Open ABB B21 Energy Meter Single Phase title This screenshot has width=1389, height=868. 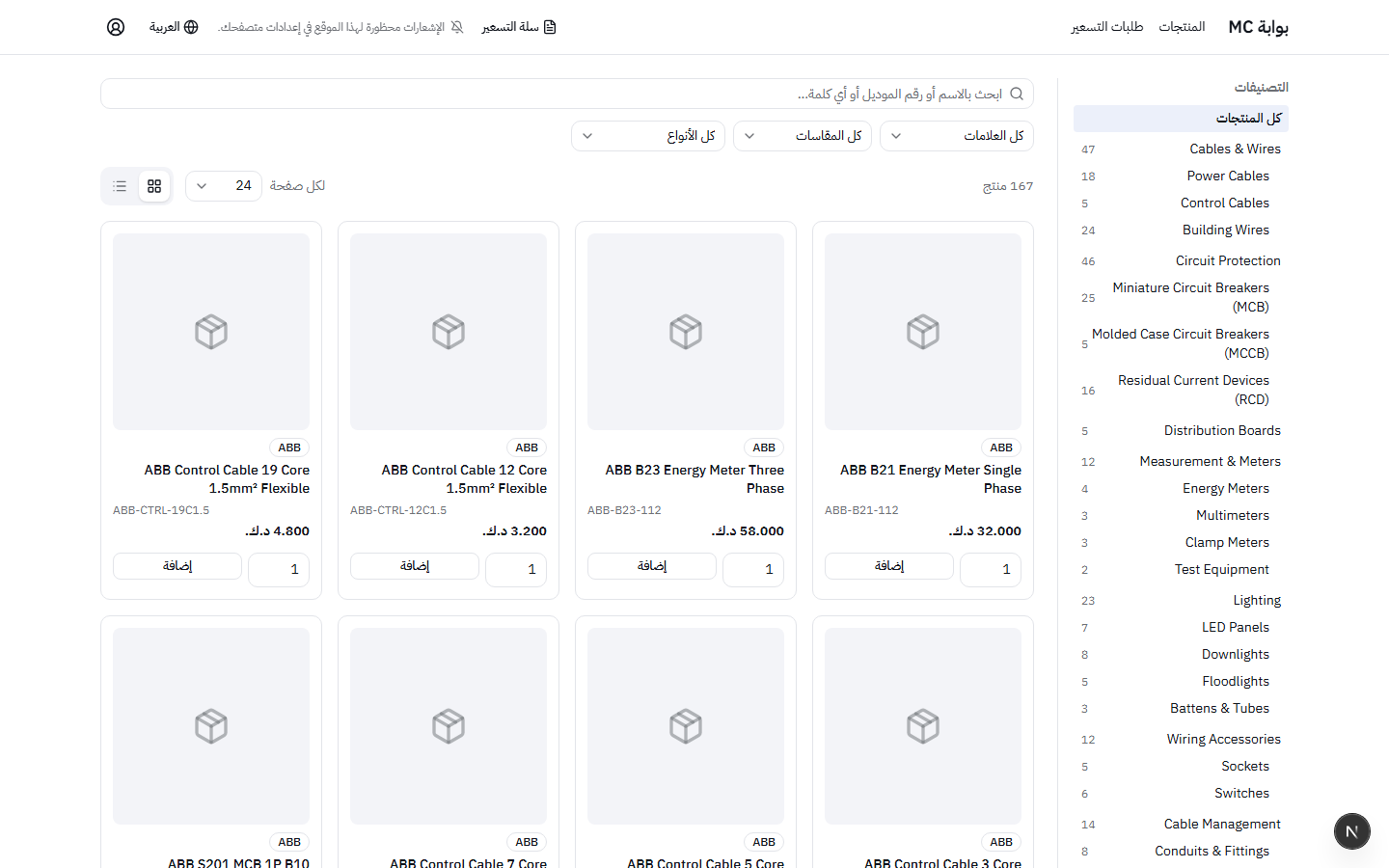coord(931,479)
